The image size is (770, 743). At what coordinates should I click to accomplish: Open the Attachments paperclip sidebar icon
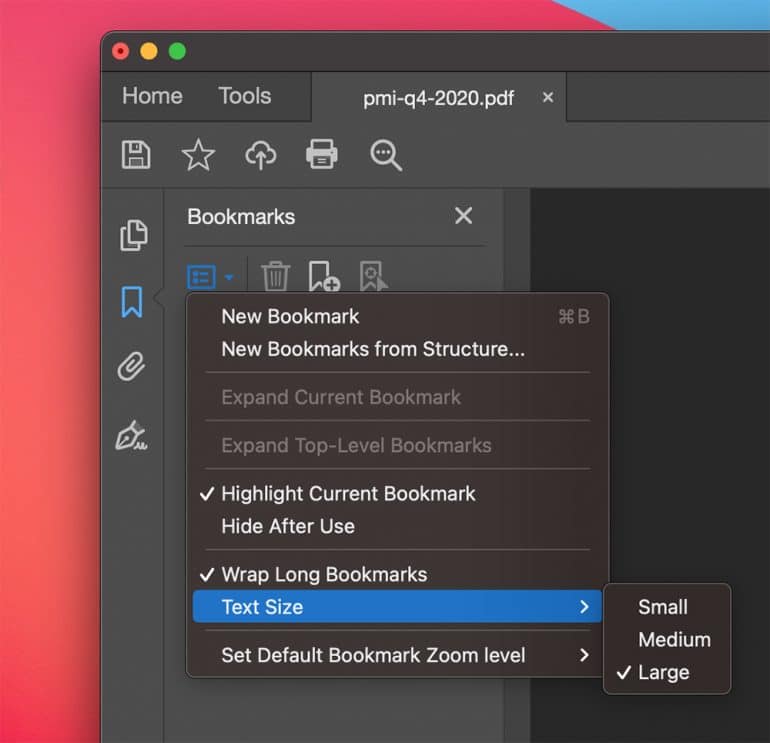point(132,366)
